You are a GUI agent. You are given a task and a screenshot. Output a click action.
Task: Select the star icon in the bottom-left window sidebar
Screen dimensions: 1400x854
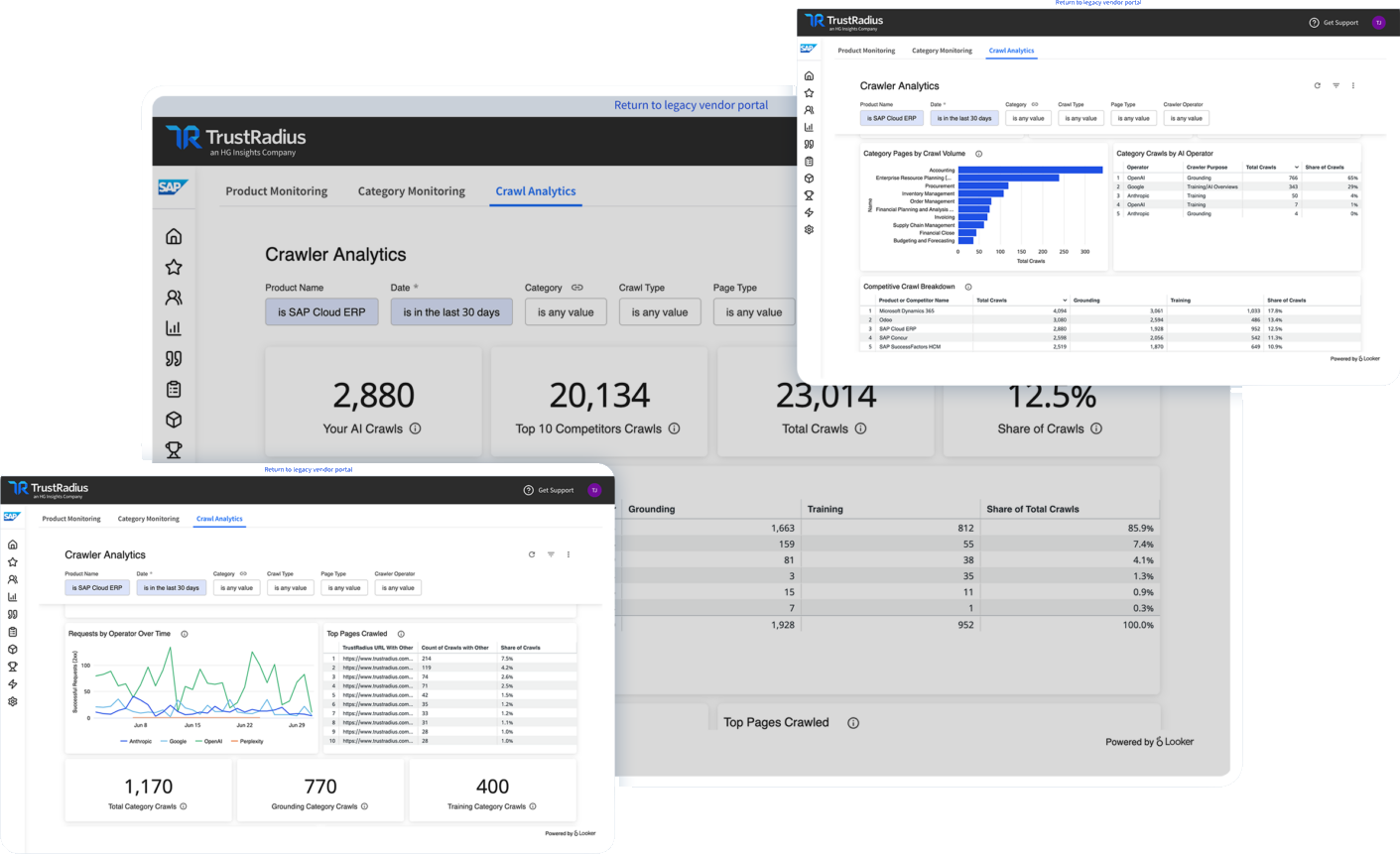point(13,562)
